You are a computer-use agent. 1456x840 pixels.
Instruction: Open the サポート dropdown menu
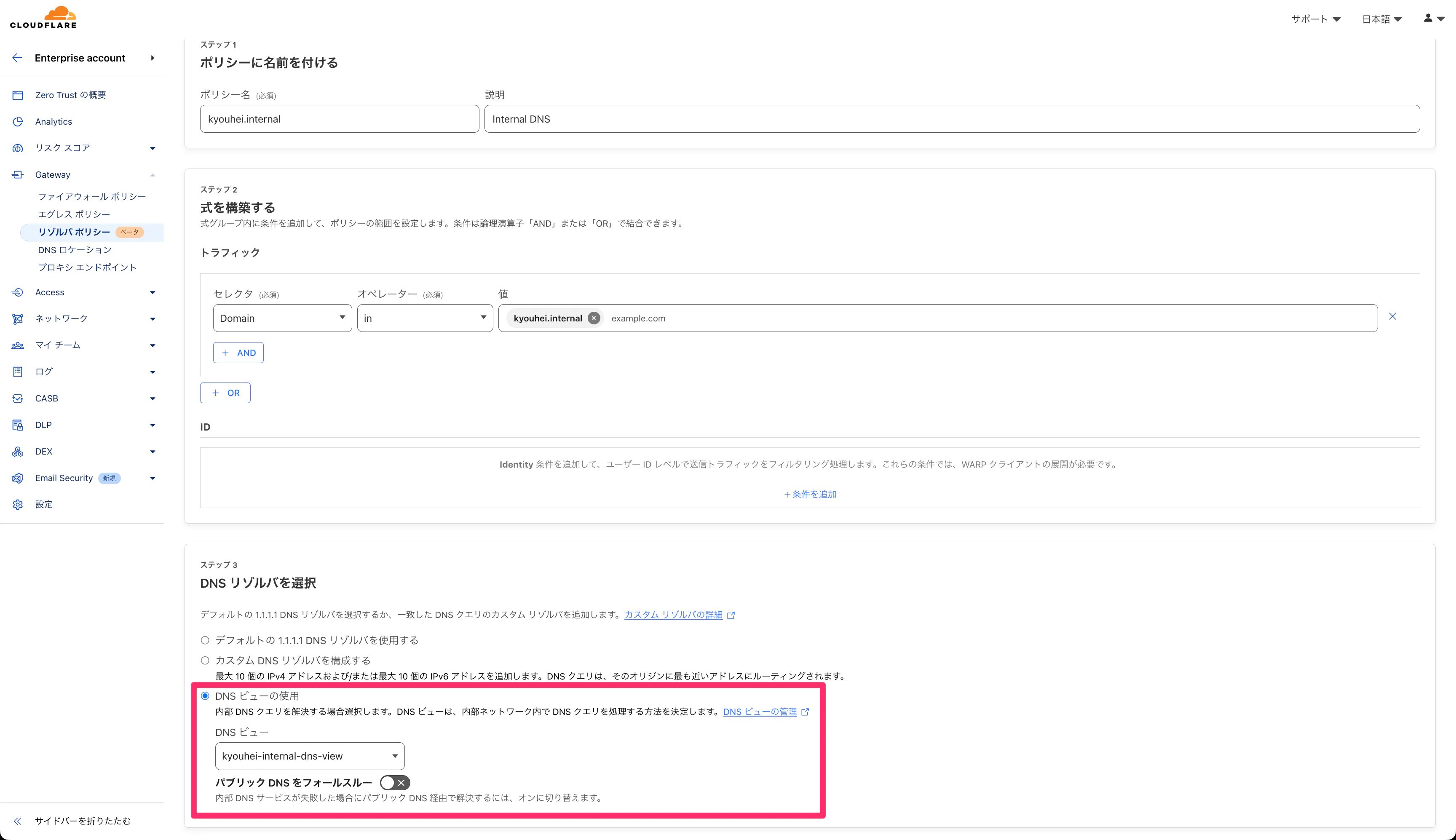pyautogui.click(x=1315, y=19)
